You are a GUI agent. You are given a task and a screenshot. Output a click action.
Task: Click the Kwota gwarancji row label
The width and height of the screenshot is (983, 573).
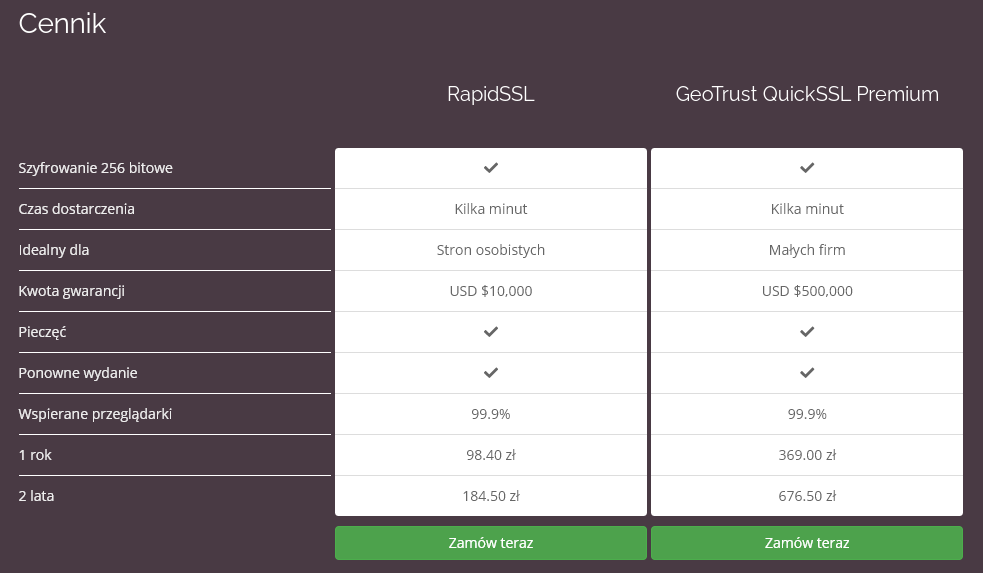pos(71,291)
